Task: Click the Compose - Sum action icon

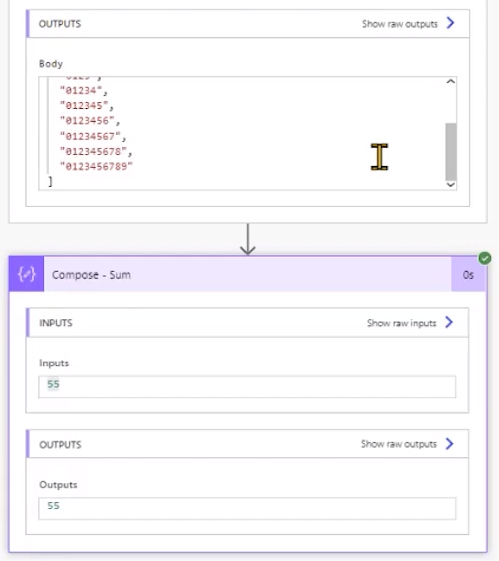Action: point(26,274)
